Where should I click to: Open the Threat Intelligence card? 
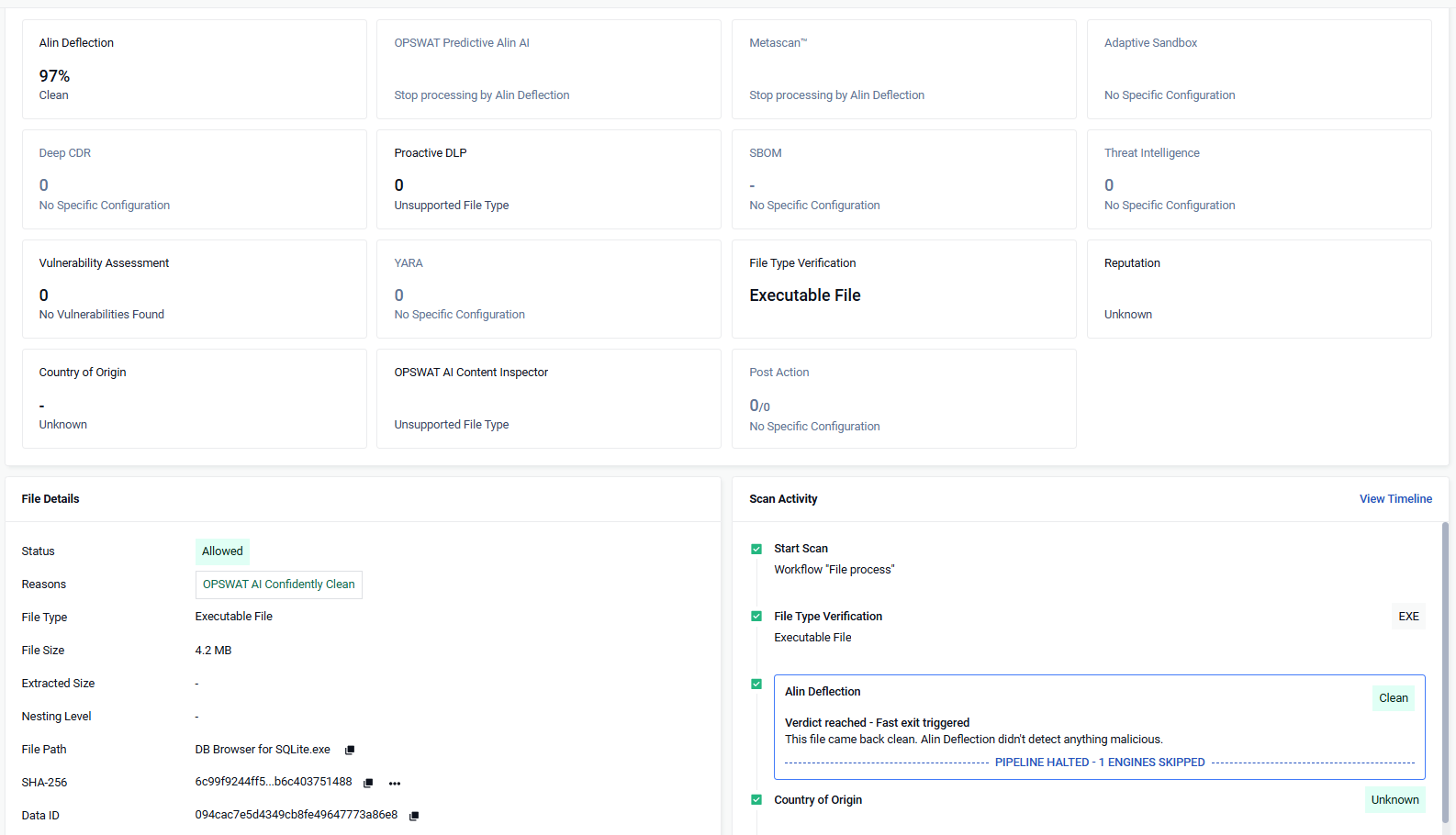click(1260, 180)
